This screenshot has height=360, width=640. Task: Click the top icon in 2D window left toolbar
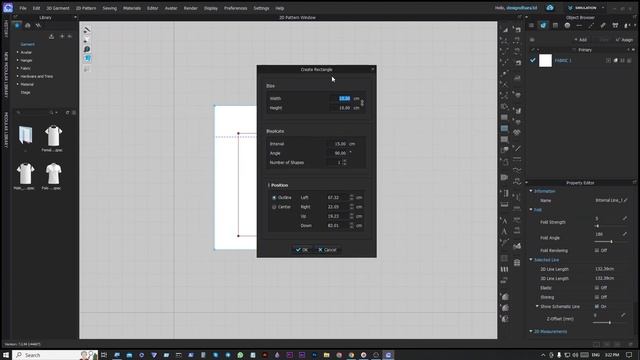pyautogui.click(x=87, y=30)
